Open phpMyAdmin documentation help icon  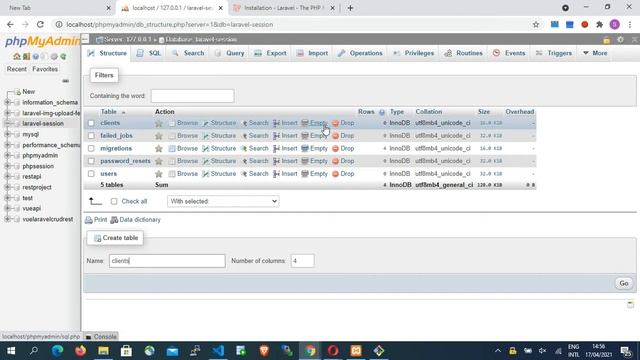36,56
